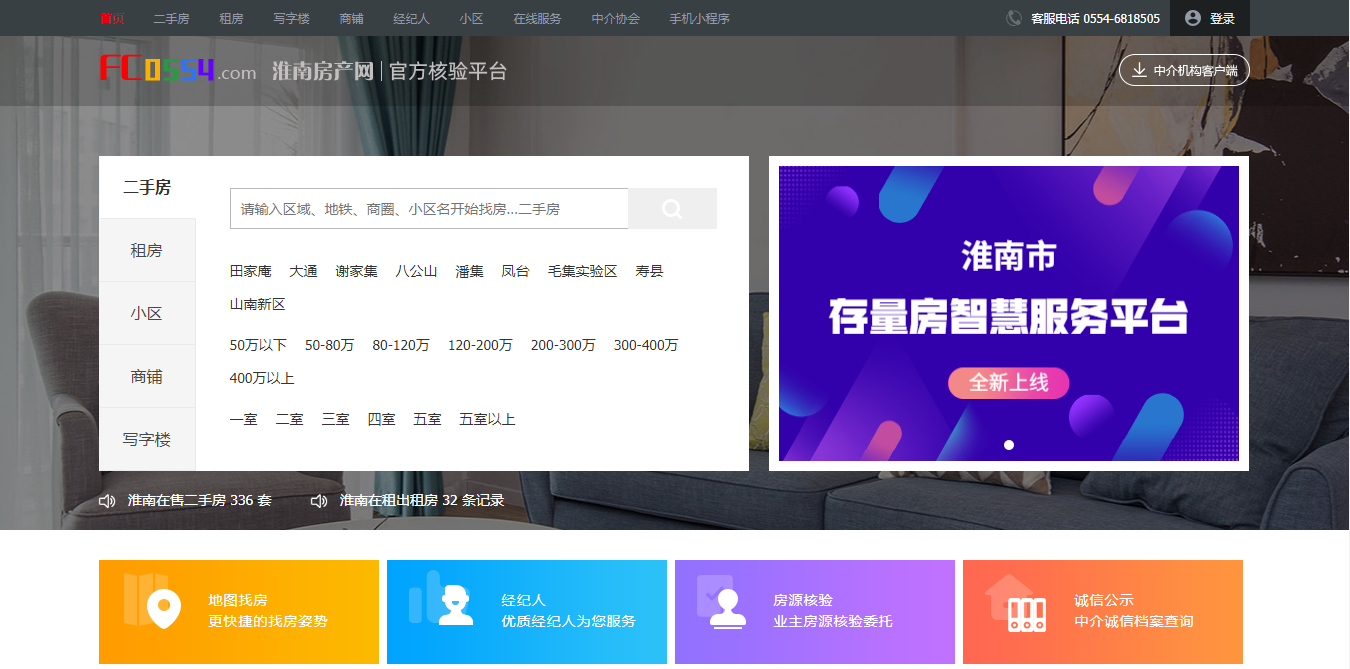Open 首页 in top navigation
Screen dimensions: 1350x669
pyautogui.click(x=112, y=18)
